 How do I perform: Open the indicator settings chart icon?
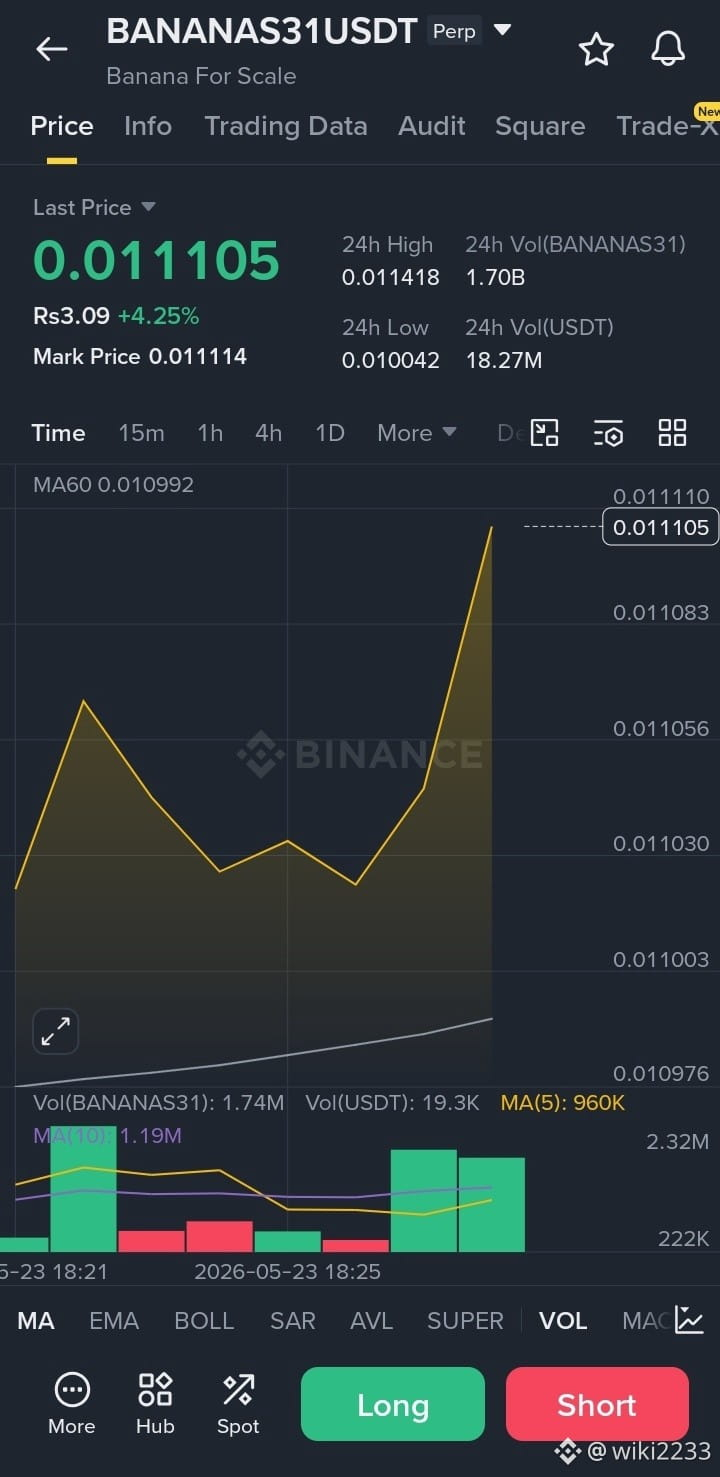[689, 1320]
